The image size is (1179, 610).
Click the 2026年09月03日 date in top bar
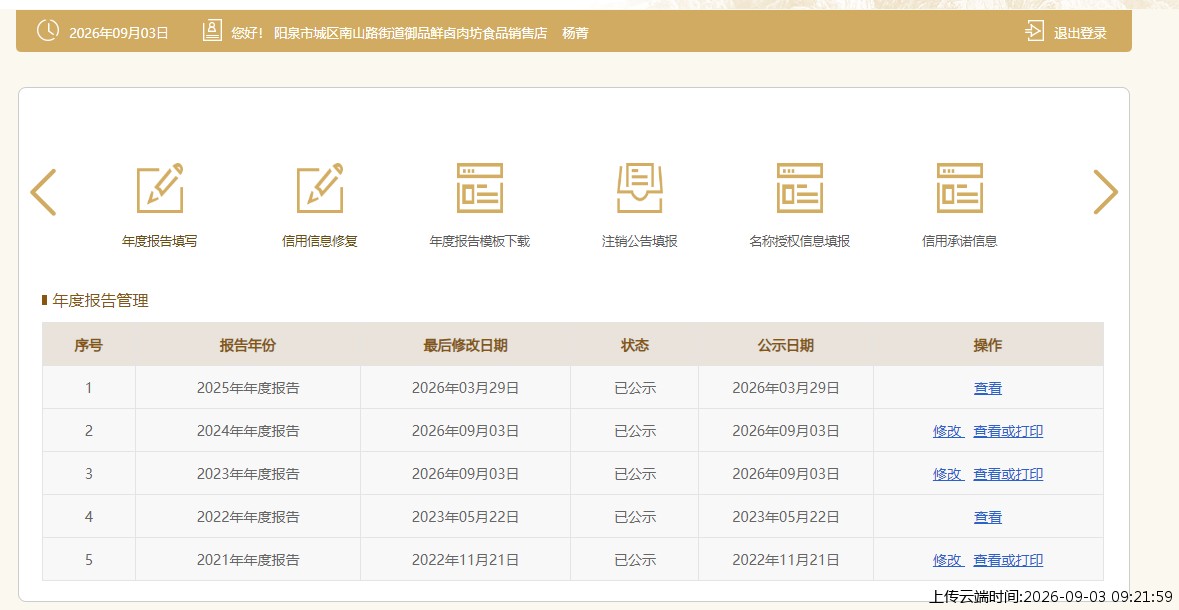119,33
